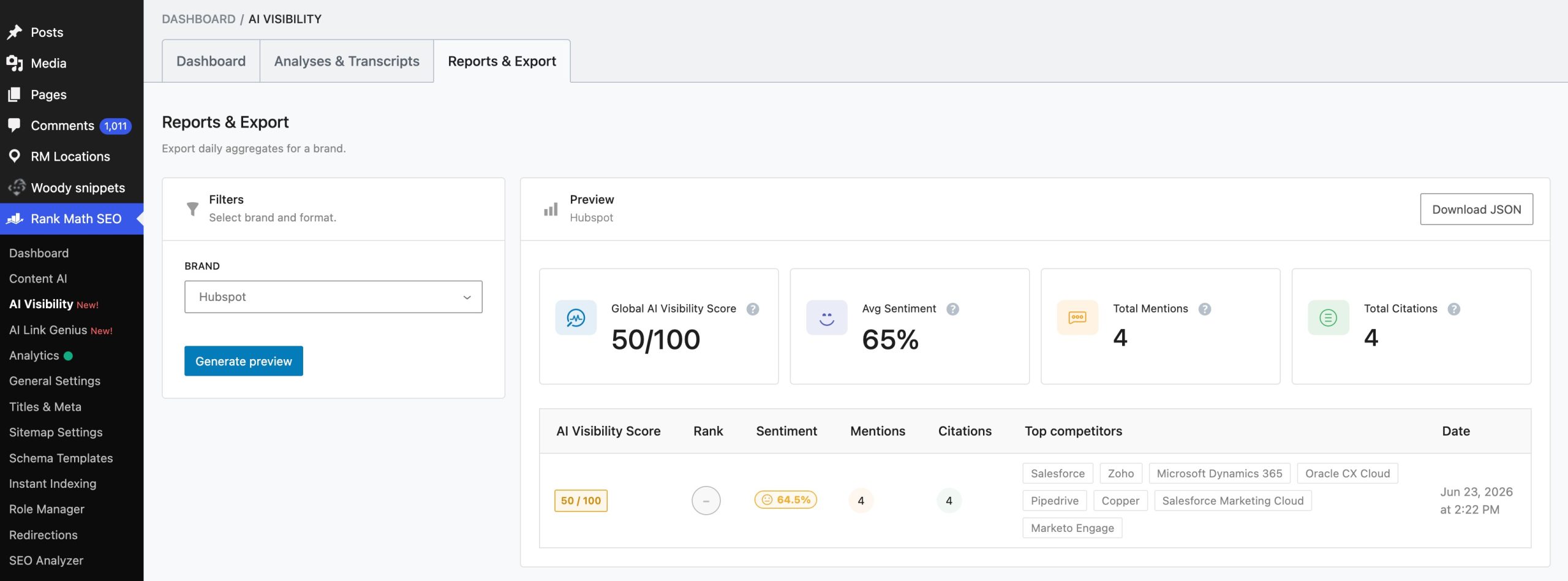Click the green Analytics status dot

click(68, 355)
